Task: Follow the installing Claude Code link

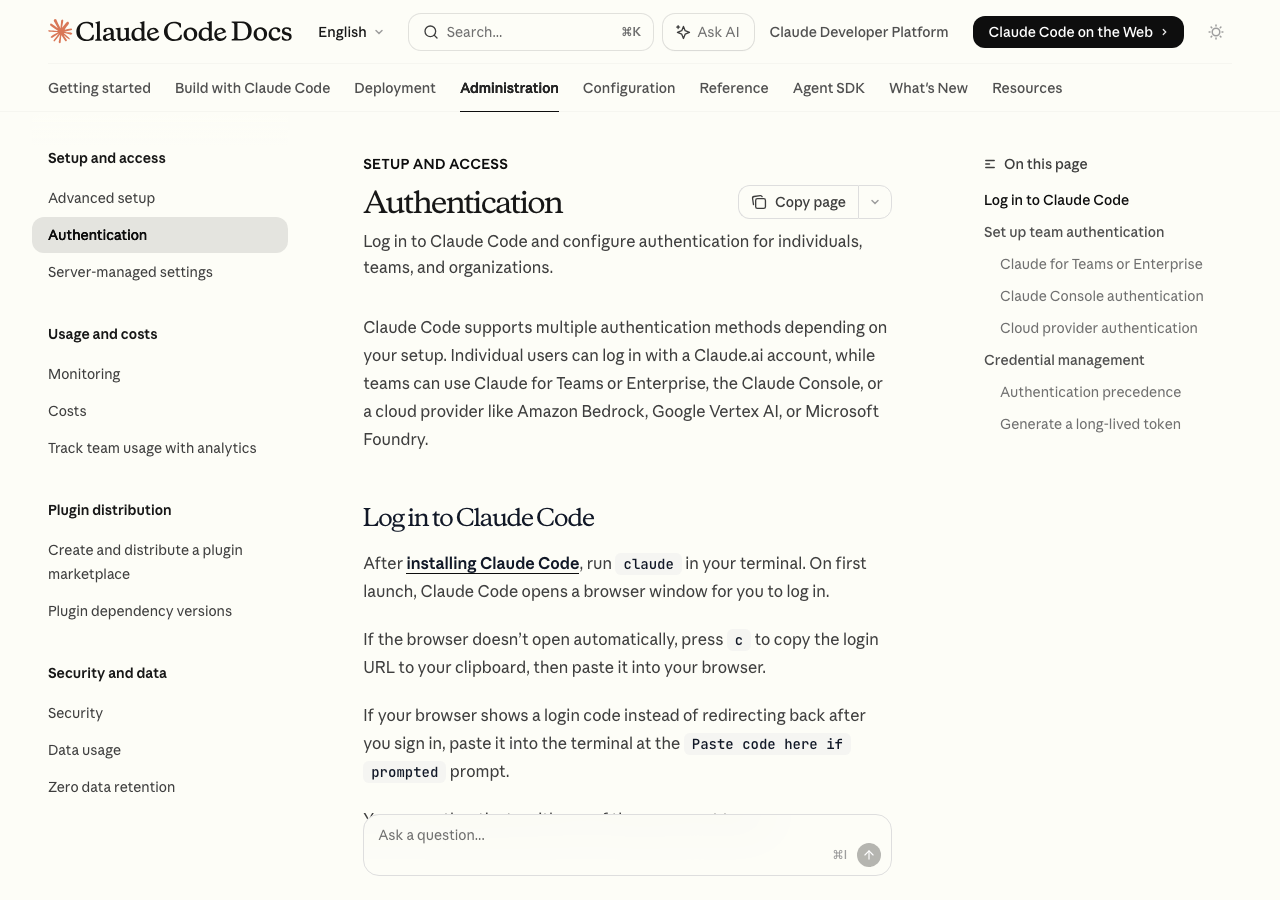Action: (493, 563)
